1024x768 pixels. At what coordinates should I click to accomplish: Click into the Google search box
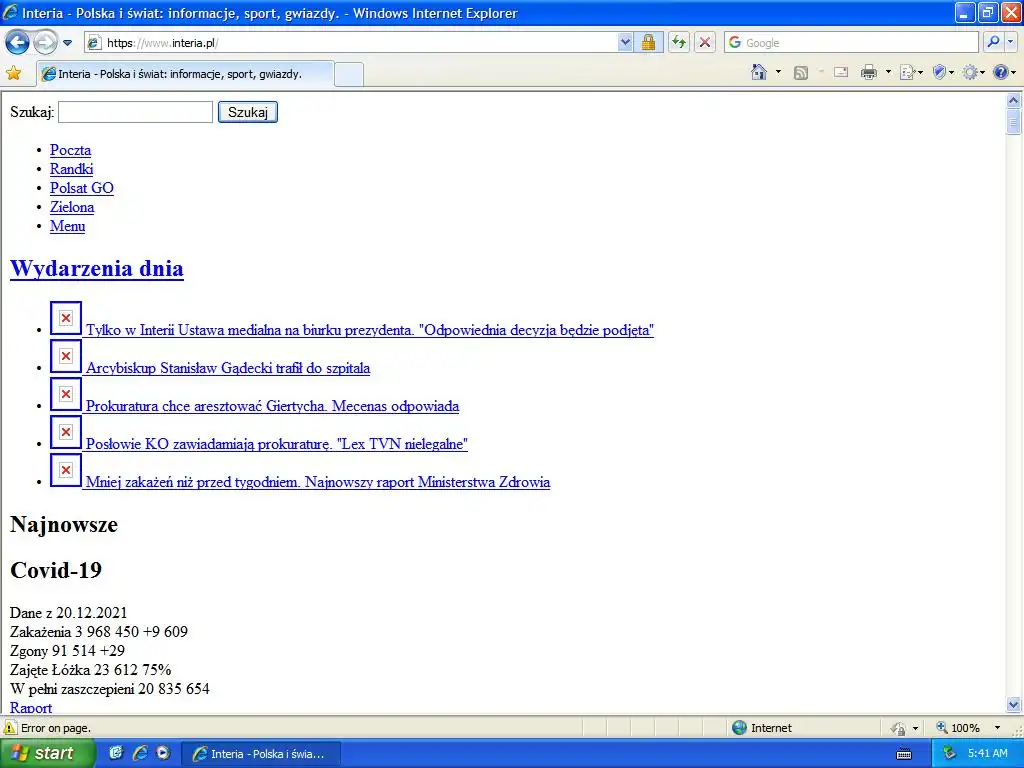tap(852, 43)
